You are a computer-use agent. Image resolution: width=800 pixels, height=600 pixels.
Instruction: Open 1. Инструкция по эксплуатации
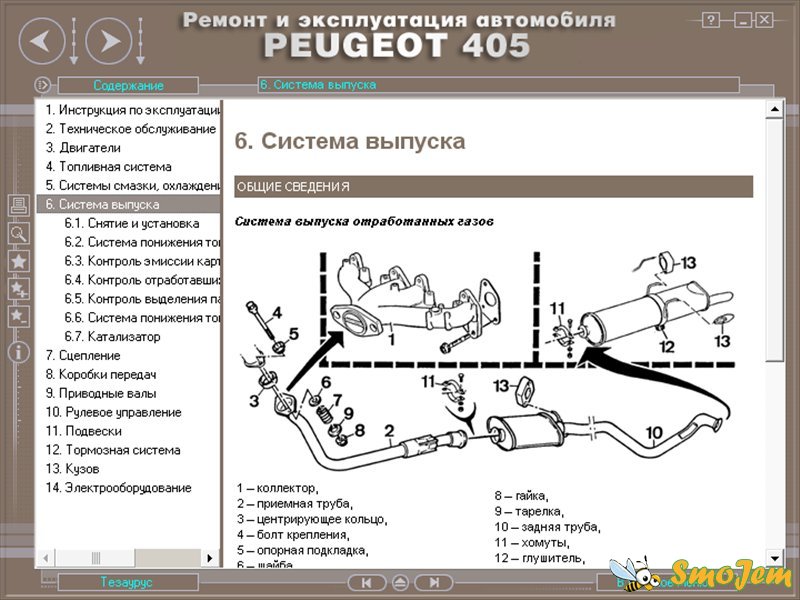[133, 110]
